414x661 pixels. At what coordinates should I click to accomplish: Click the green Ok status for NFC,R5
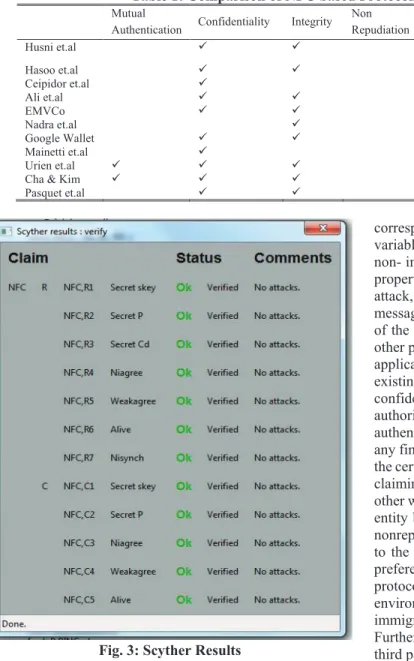coord(184,401)
